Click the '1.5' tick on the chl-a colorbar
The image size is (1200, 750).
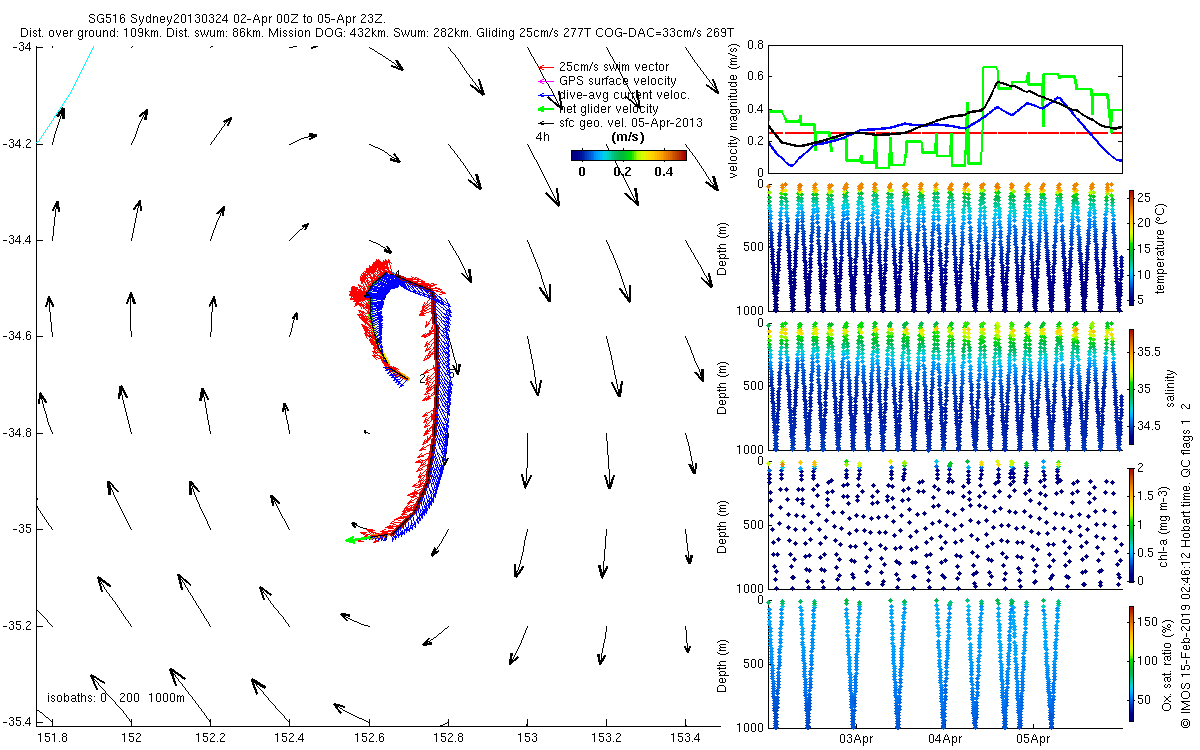[1146, 494]
